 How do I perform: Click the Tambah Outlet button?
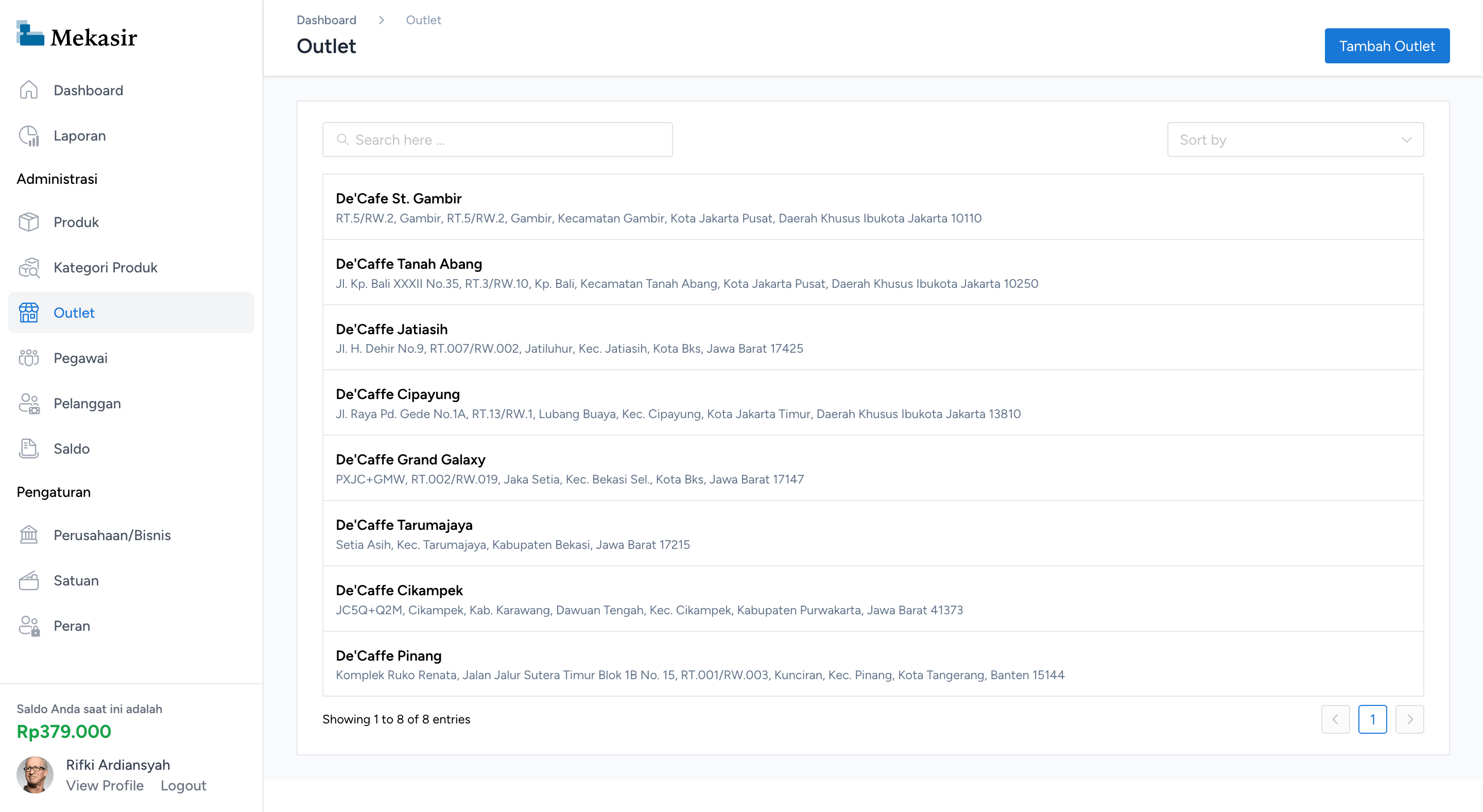pos(1386,46)
